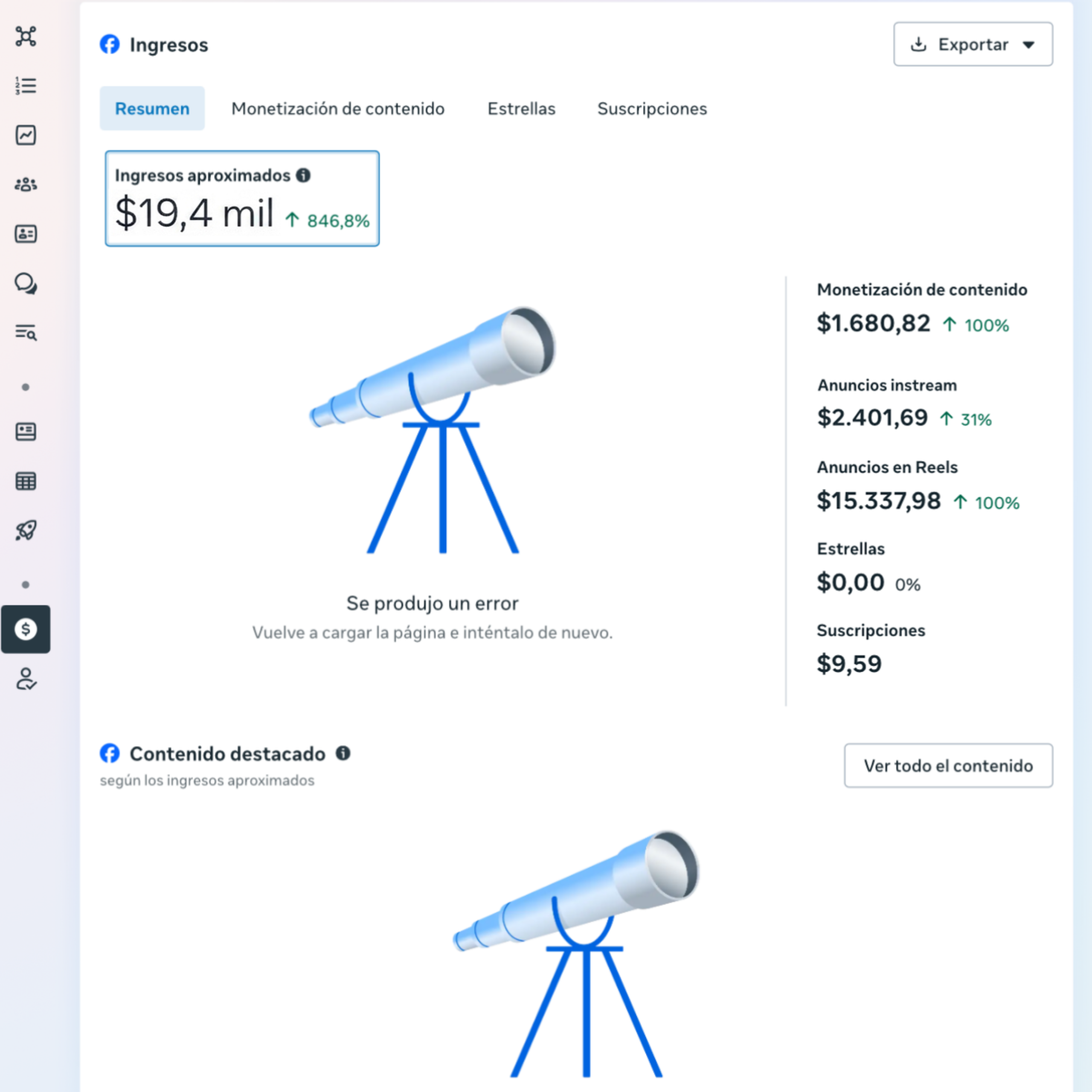Image resolution: width=1092 pixels, height=1092 pixels.
Task: Switch to the Suscripciones tab
Action: tap(652, 108)
